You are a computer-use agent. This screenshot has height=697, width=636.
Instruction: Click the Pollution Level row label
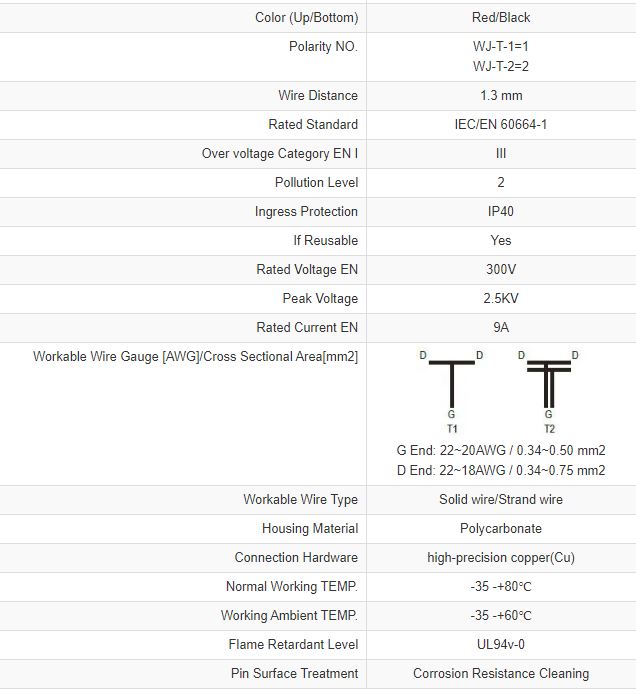point(316,183)
